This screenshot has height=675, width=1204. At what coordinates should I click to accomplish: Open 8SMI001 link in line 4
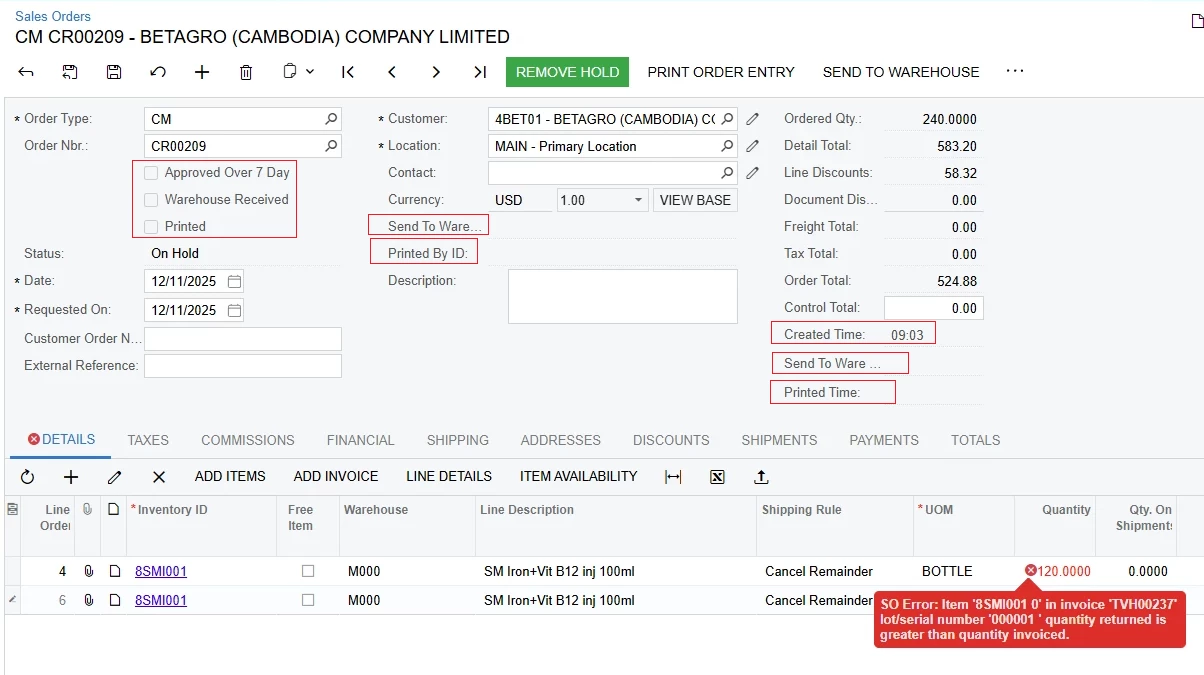[x=161, y=571]
